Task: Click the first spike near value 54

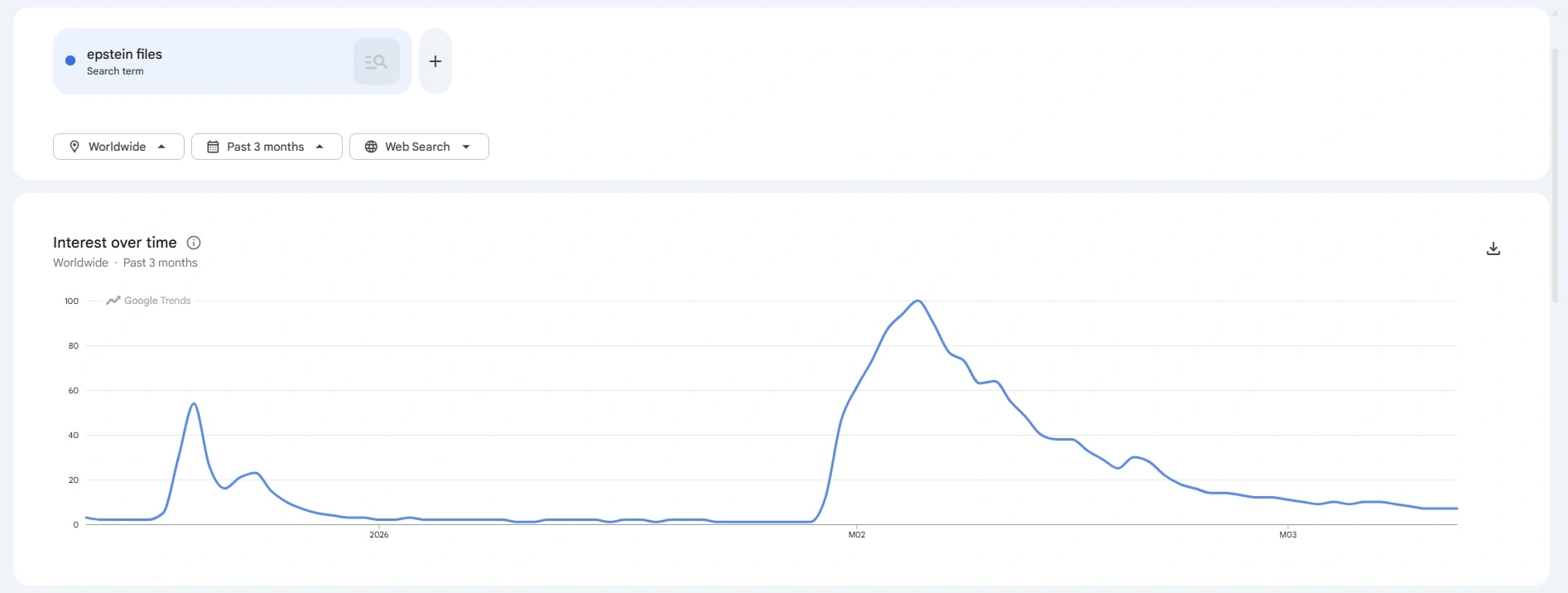Action: click(x=194, y=404)
